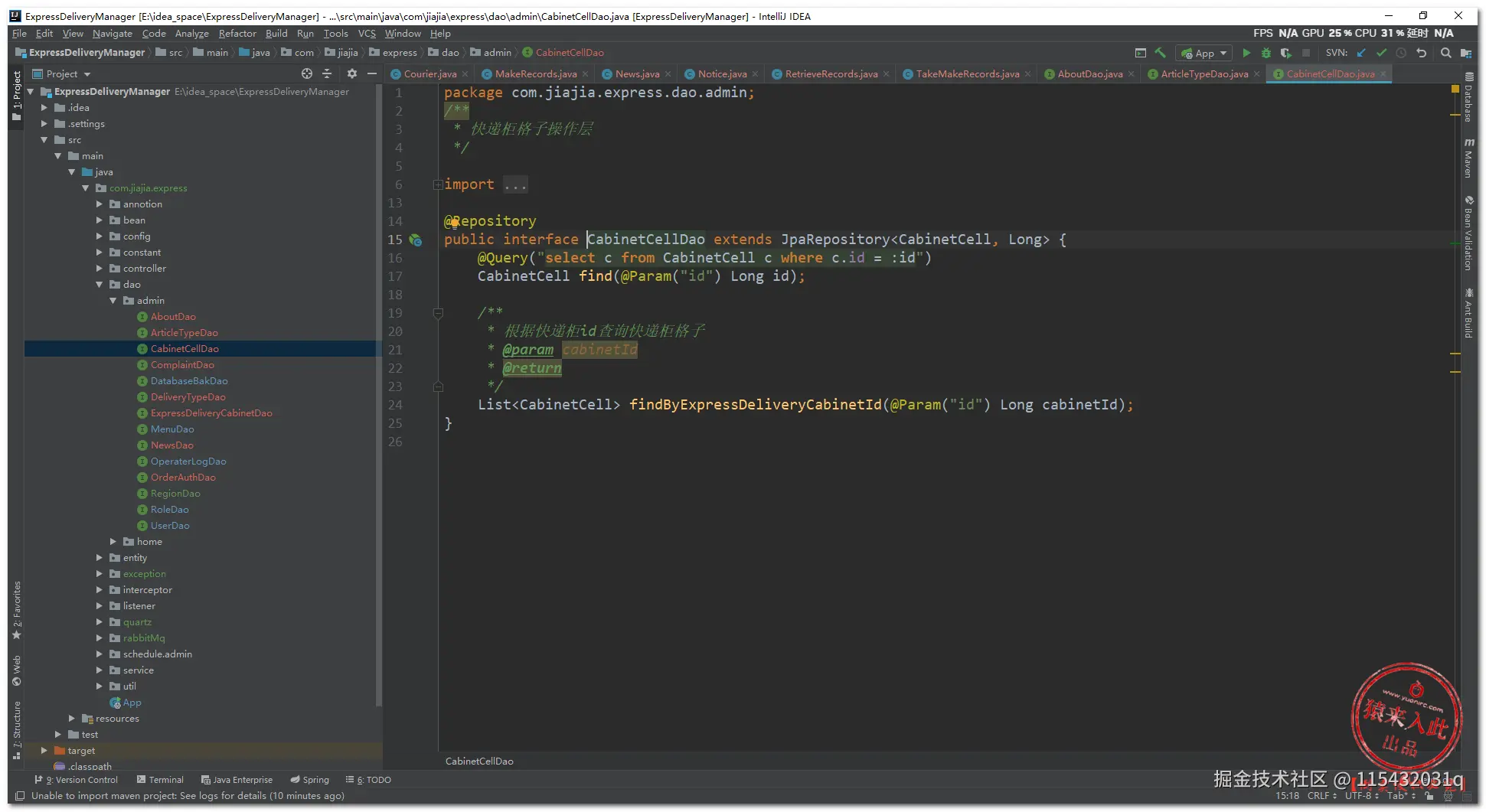Switch to the MakeRecords.java tab
The image size is (1486, 812).
pos(535,74)
